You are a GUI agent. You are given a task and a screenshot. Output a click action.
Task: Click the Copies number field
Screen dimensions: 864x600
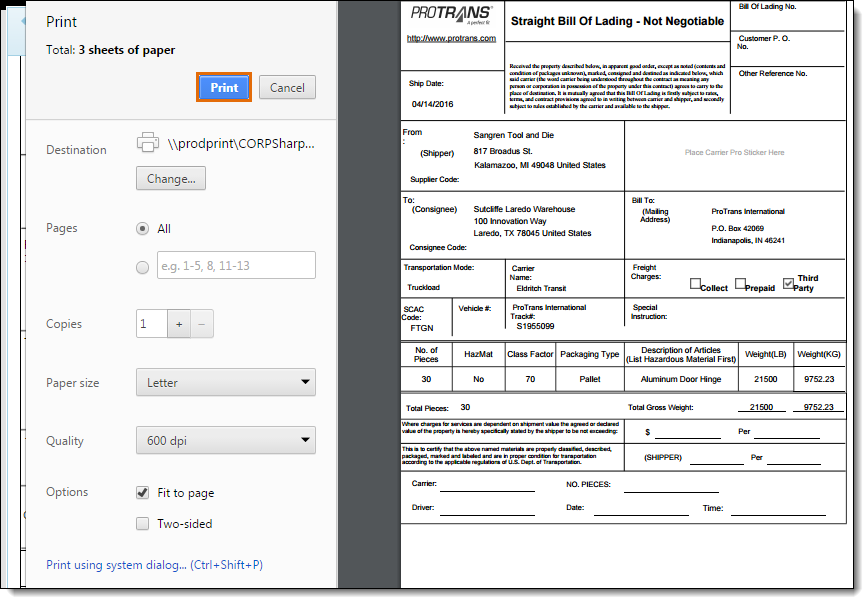pos(152,323)
